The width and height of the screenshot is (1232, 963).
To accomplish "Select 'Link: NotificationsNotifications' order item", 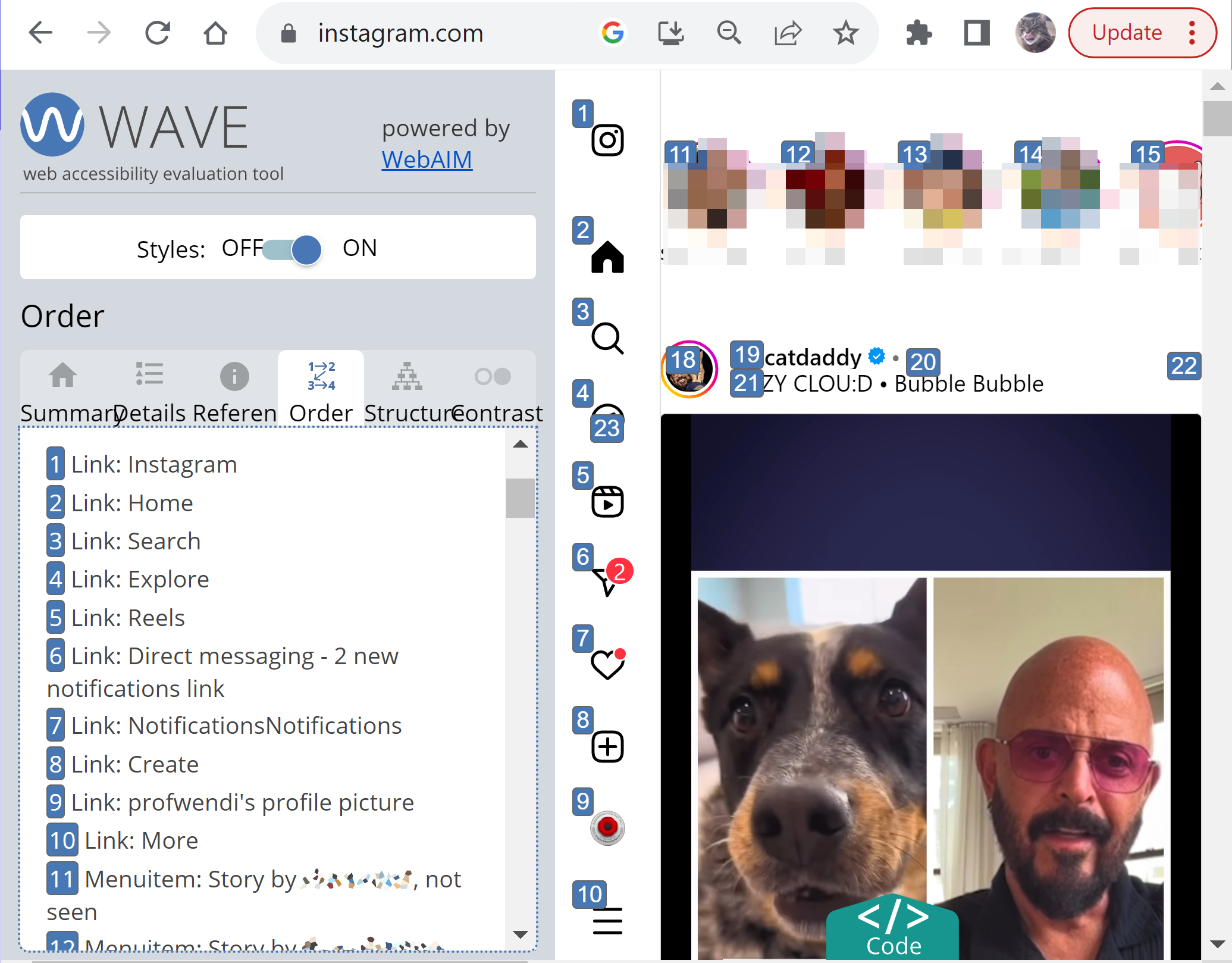I will pyautogui.click(x=224, y=726).
